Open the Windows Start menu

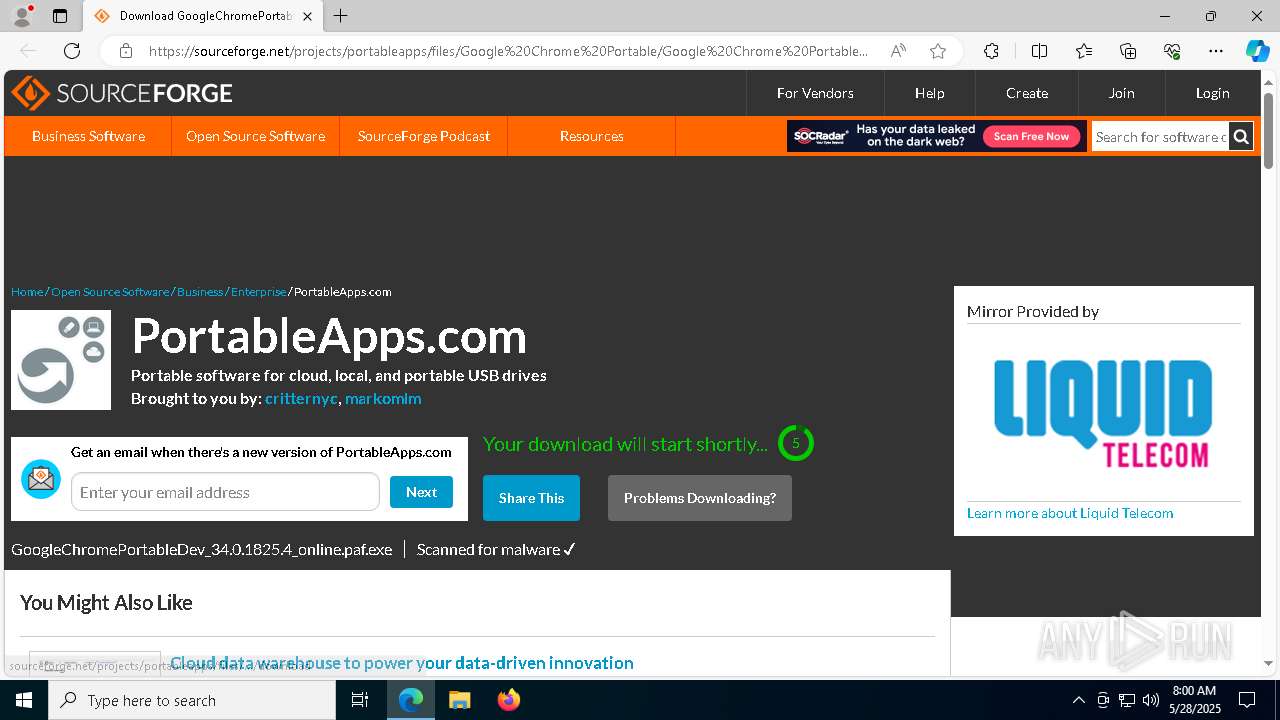pos(24,700)
